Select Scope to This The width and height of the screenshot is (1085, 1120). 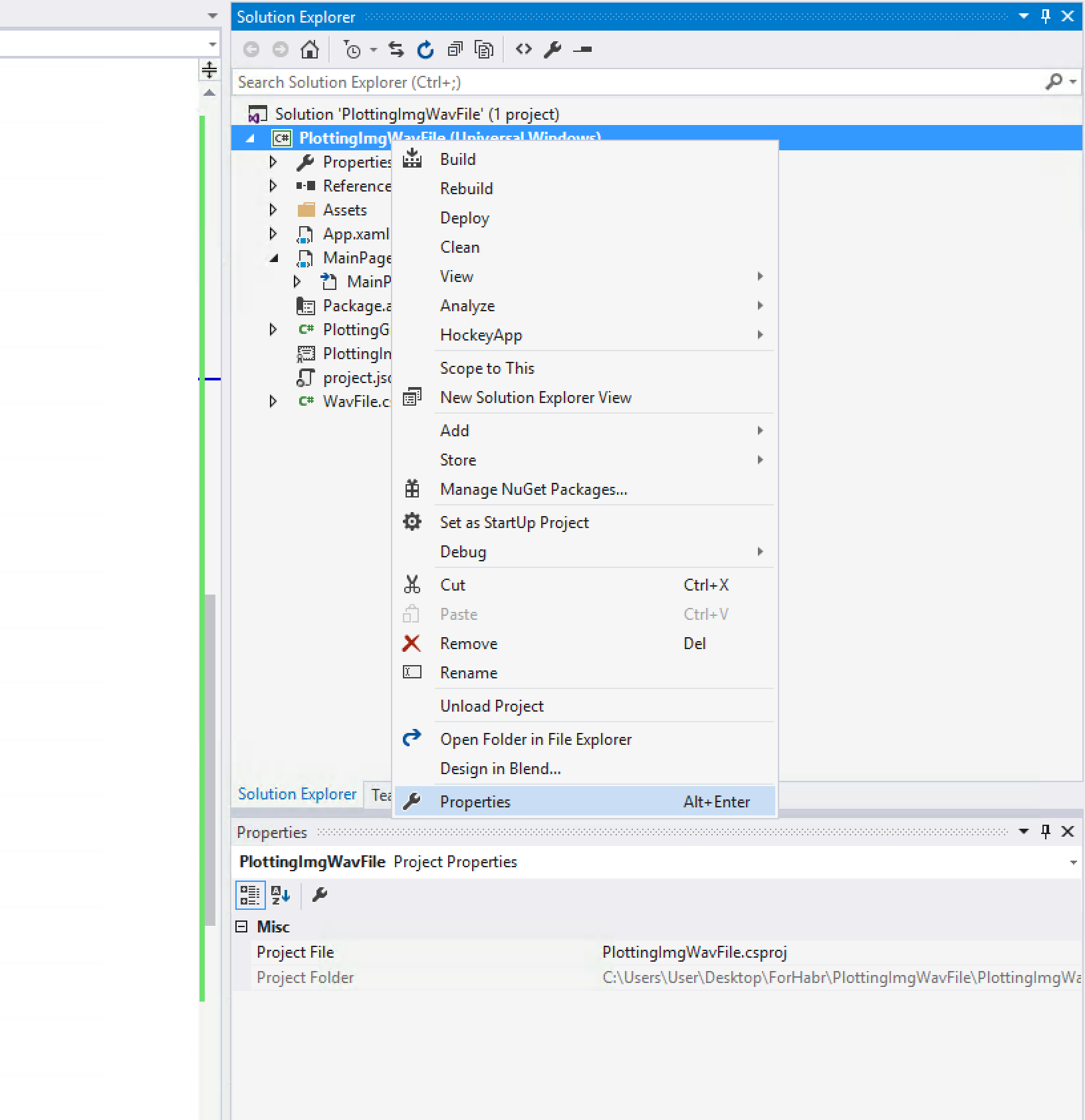coord(586,368)
